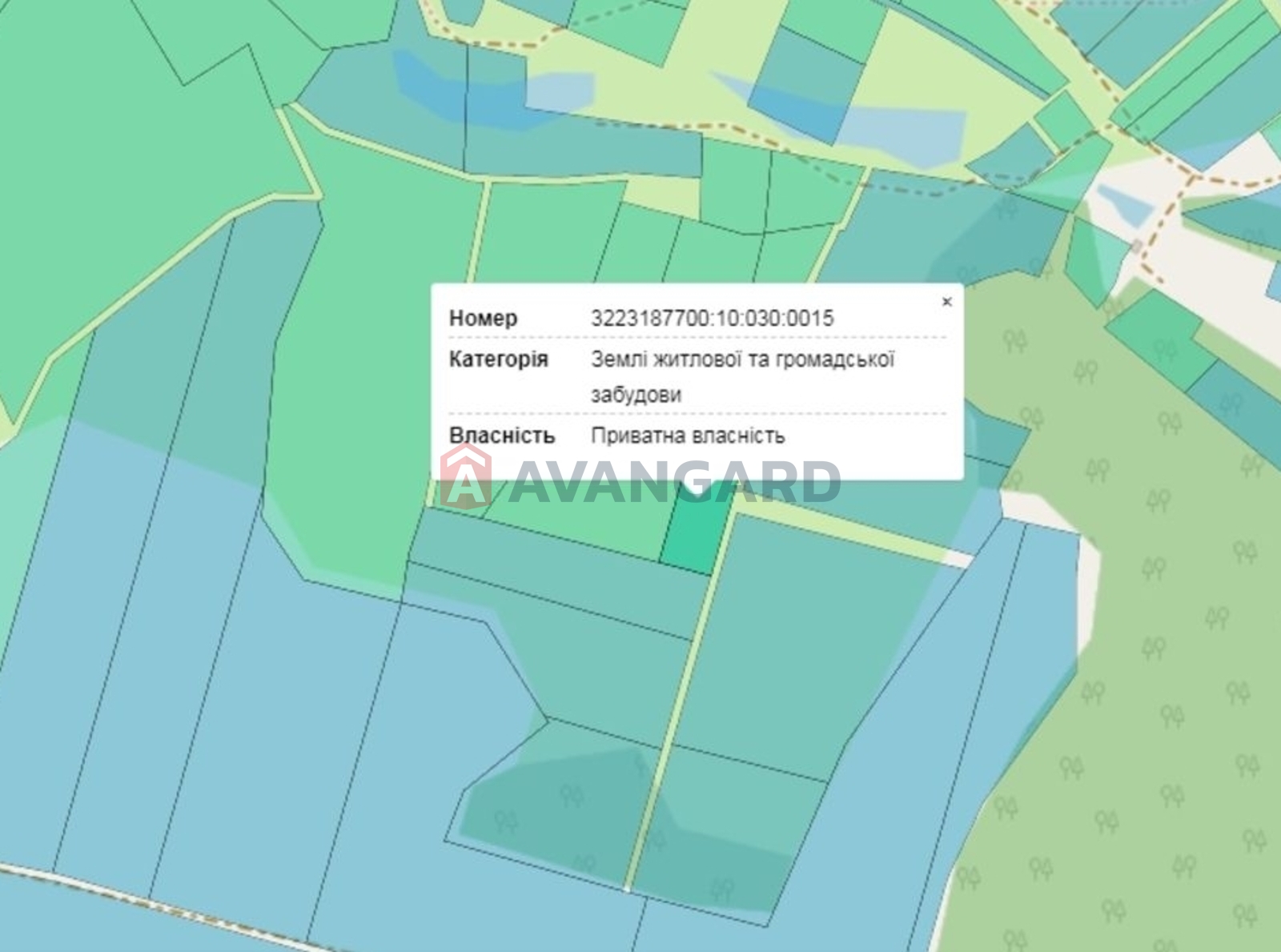The height and width of the screenshot is (952, 1281).
Task: Close the parcel info popup
Action: click(946, 302)
